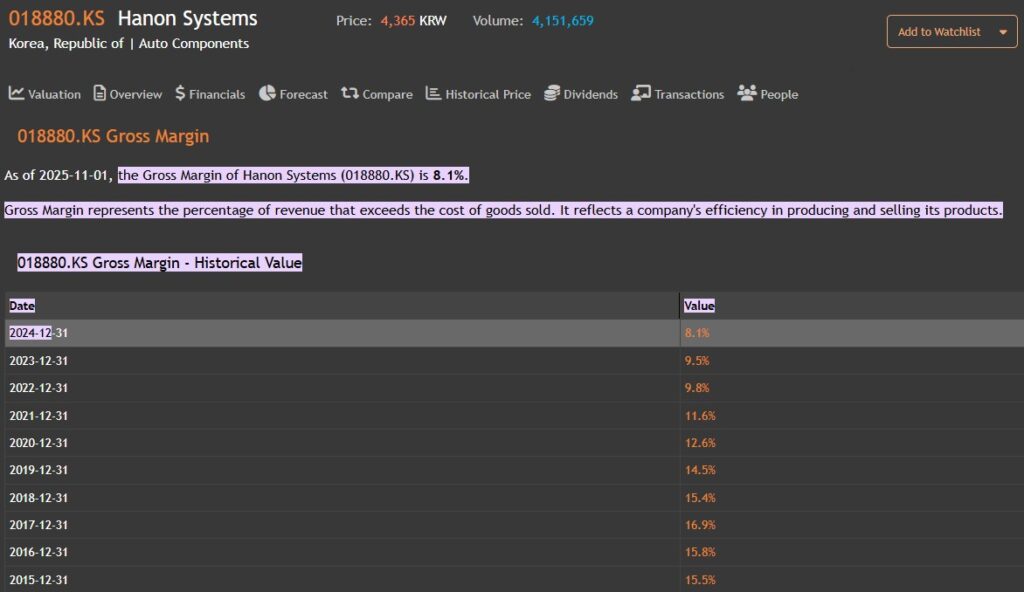This screenshot has height=592, width=1024.
Task: Select the Date column header
Action: [x=22, y=306]
